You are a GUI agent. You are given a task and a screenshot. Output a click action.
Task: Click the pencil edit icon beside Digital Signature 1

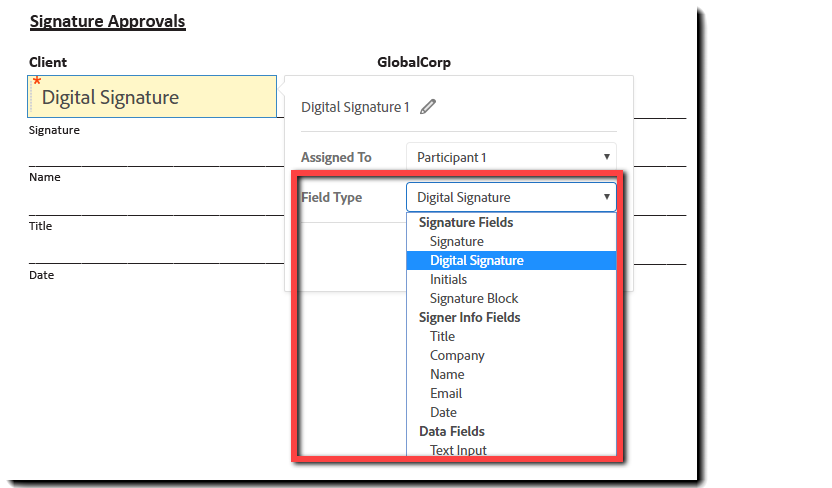pos(428,107)
